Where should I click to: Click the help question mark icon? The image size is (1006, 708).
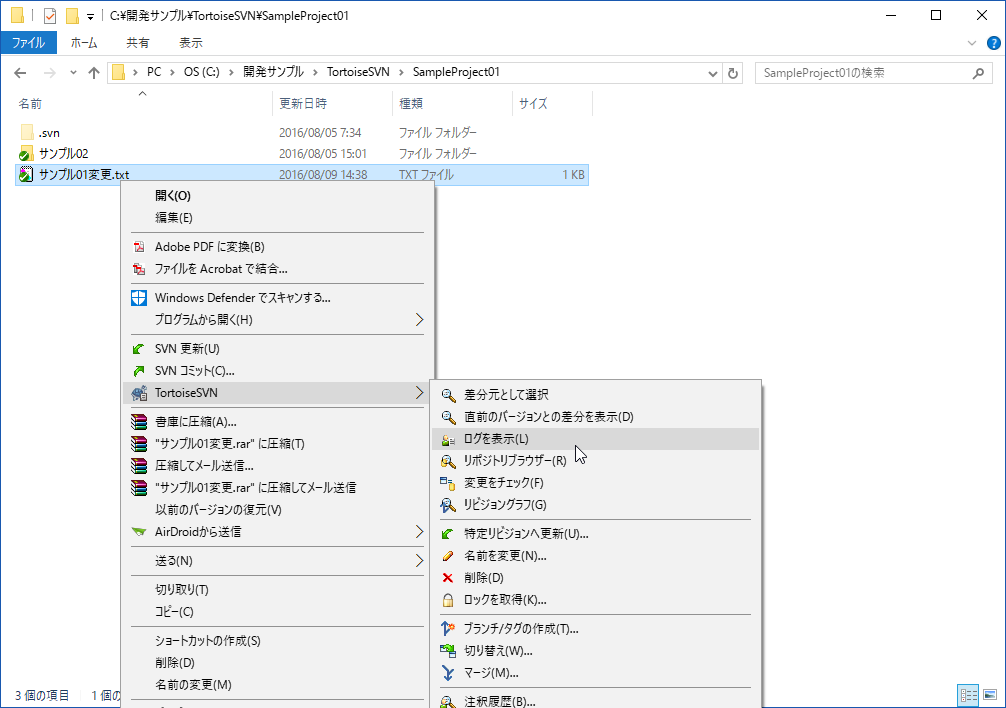pos(993,43)
